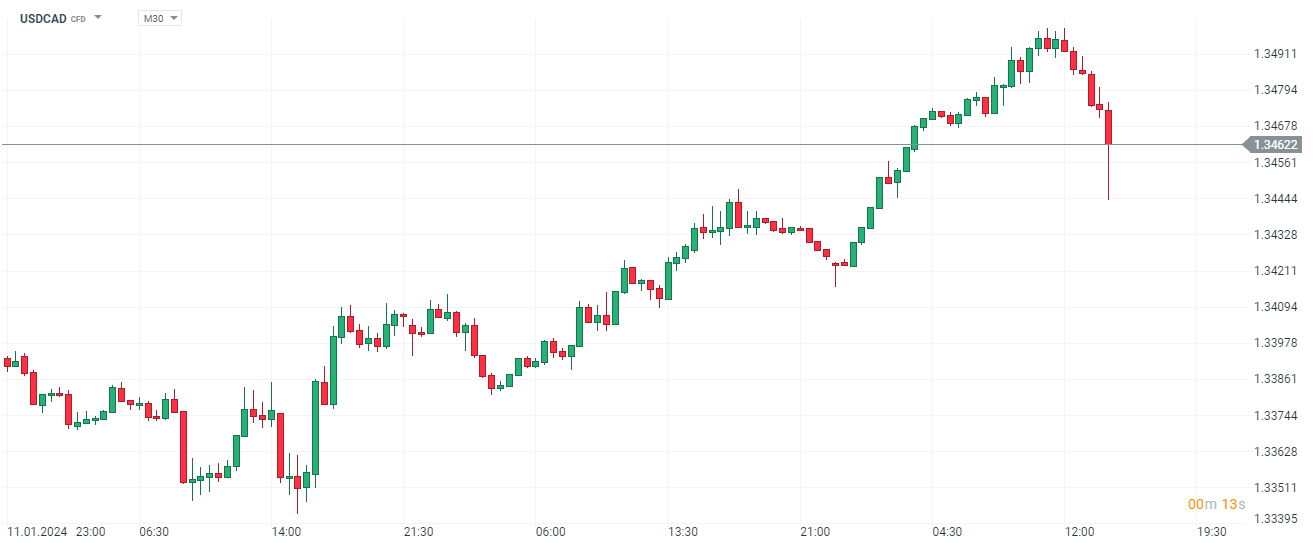The image size is (1314, 549).
Task: Click the 11.01.2024 23:00 date label
Action: tap(56, 531)
